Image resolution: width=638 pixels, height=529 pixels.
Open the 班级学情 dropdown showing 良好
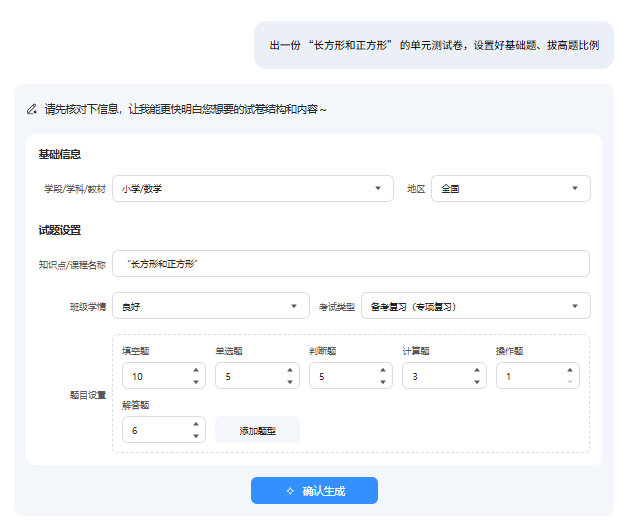coord(211,306)
